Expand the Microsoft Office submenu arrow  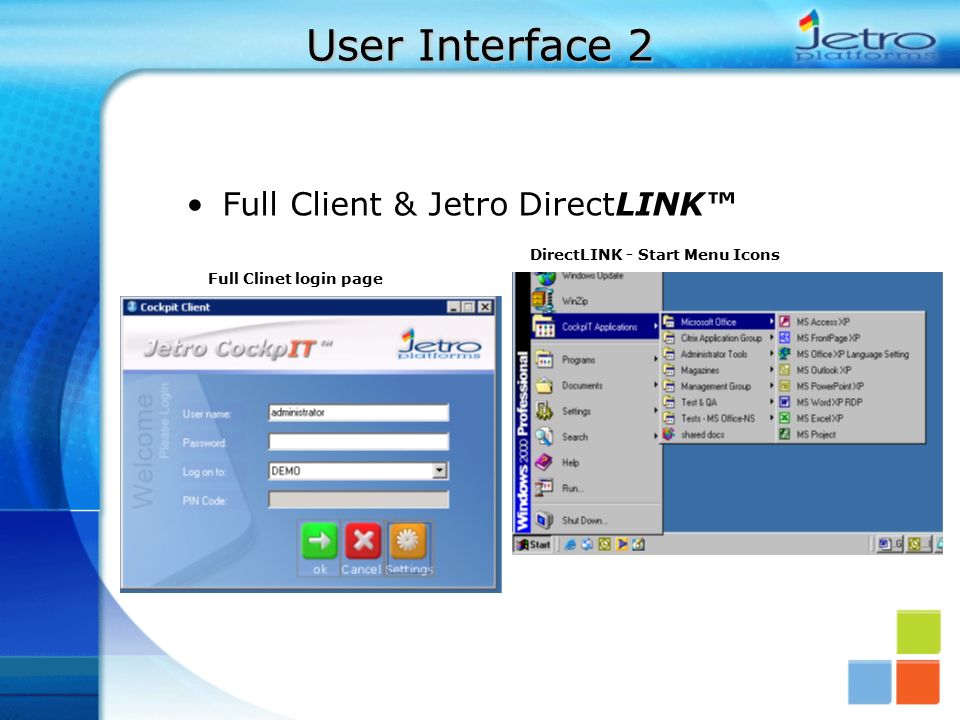771,321
